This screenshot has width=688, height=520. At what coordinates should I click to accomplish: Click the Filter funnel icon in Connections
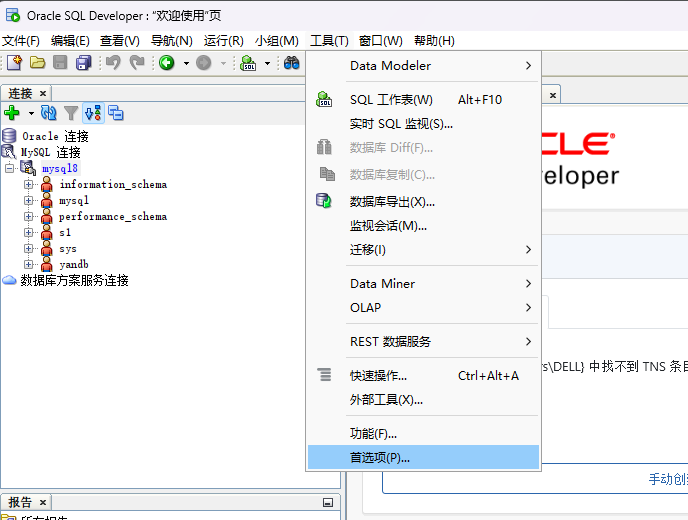pos(71,113)
